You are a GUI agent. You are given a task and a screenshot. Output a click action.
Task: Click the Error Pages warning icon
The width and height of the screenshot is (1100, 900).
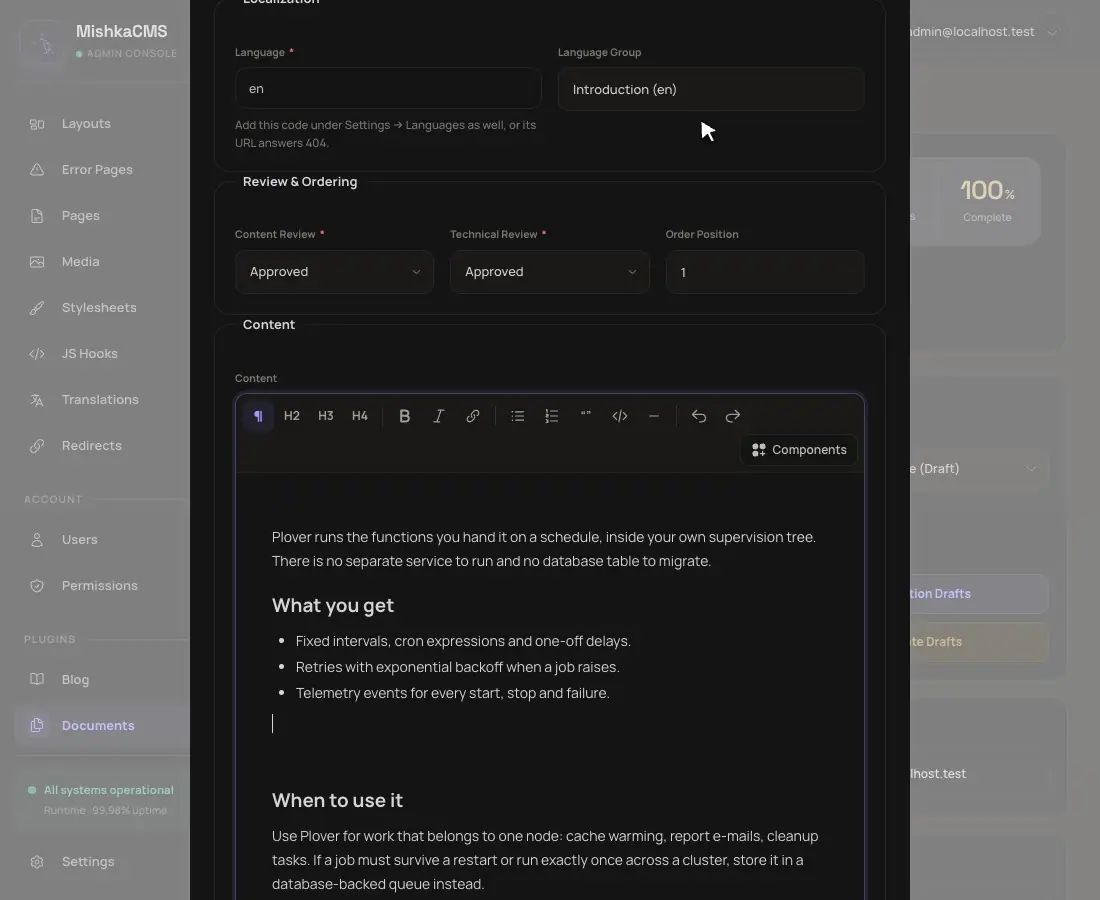[x=37, y=170]
